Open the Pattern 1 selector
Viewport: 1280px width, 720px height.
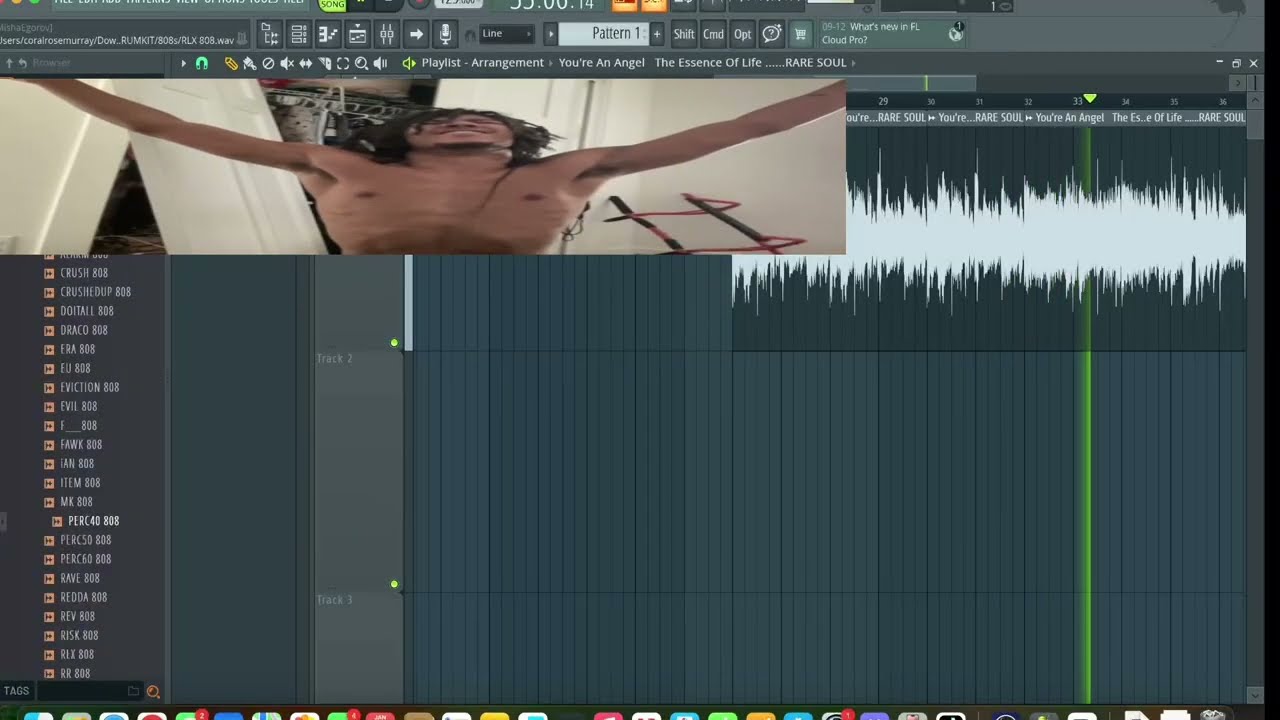coord(605,34)
